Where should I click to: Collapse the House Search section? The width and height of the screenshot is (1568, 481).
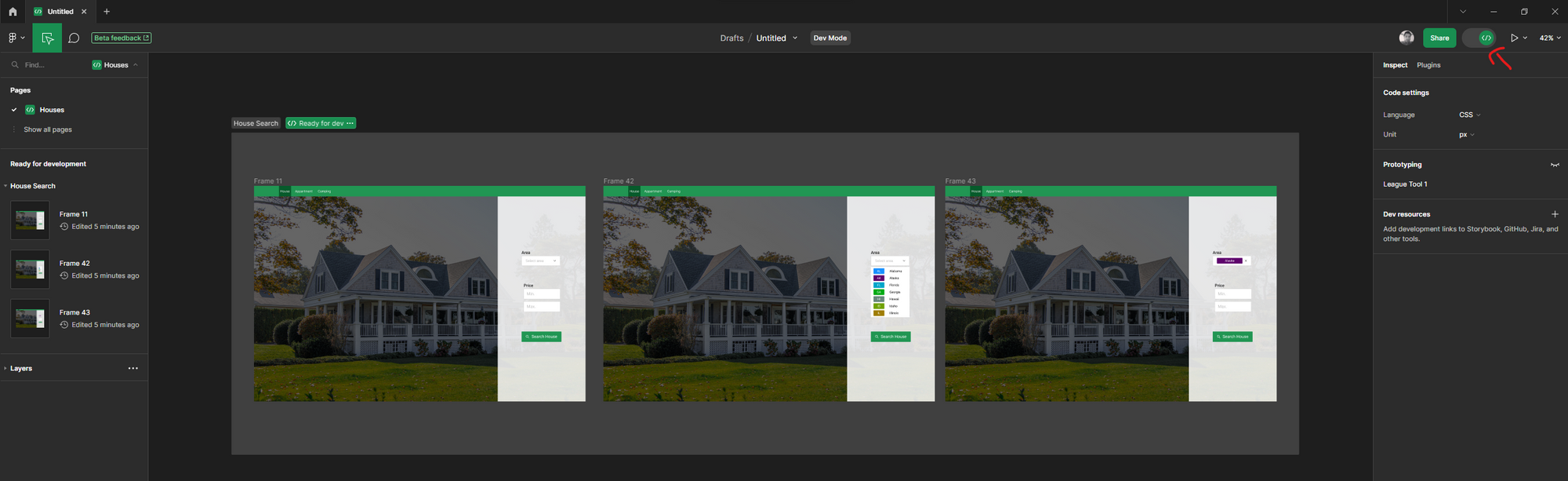point(5,186)
